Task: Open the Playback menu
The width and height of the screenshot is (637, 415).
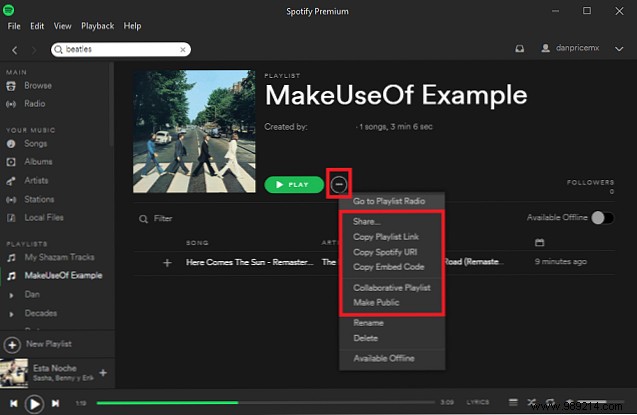Action: pos(98,26)
